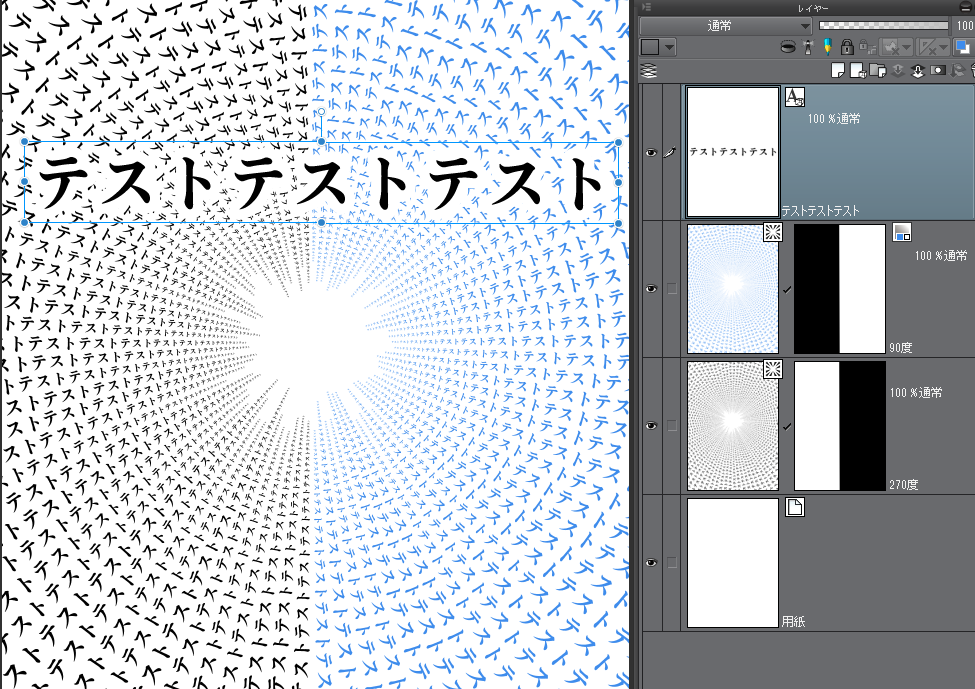Click the ruler display range icon
Image resolution: width=975 pixels, height=689 pixels.
click(x=928, y=47)
